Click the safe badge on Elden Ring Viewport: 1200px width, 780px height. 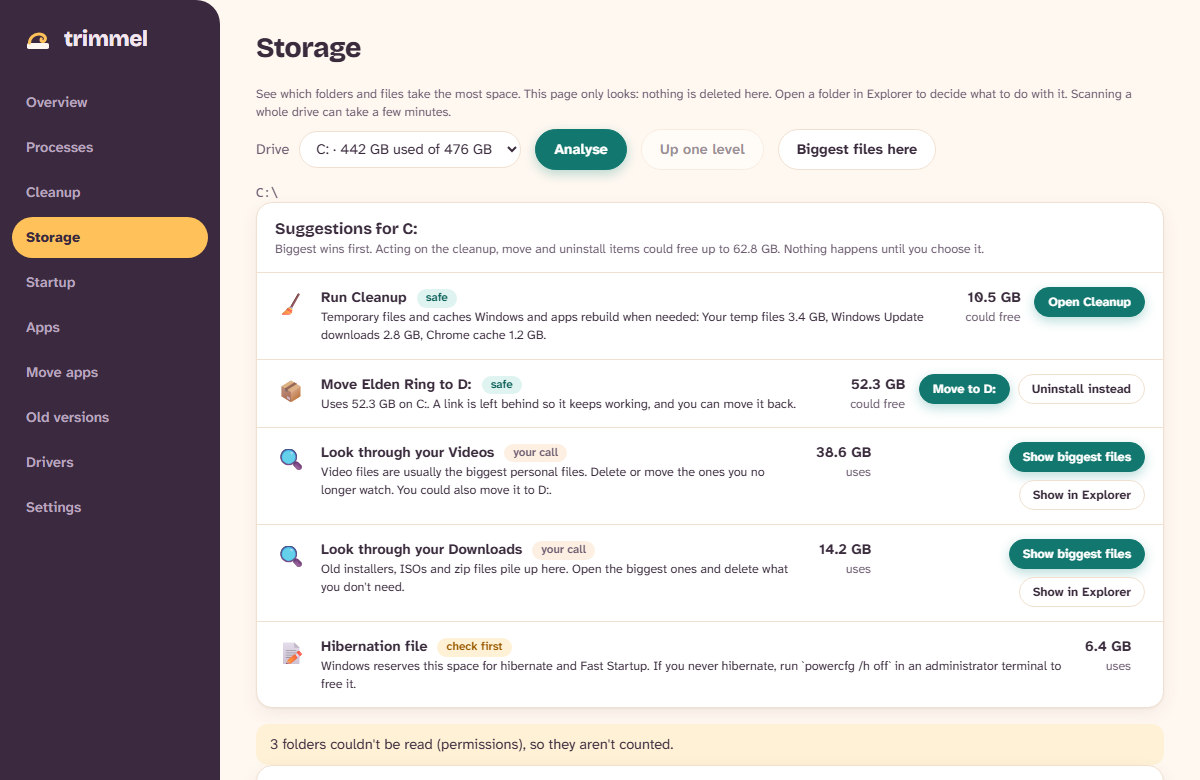(502, 384)
